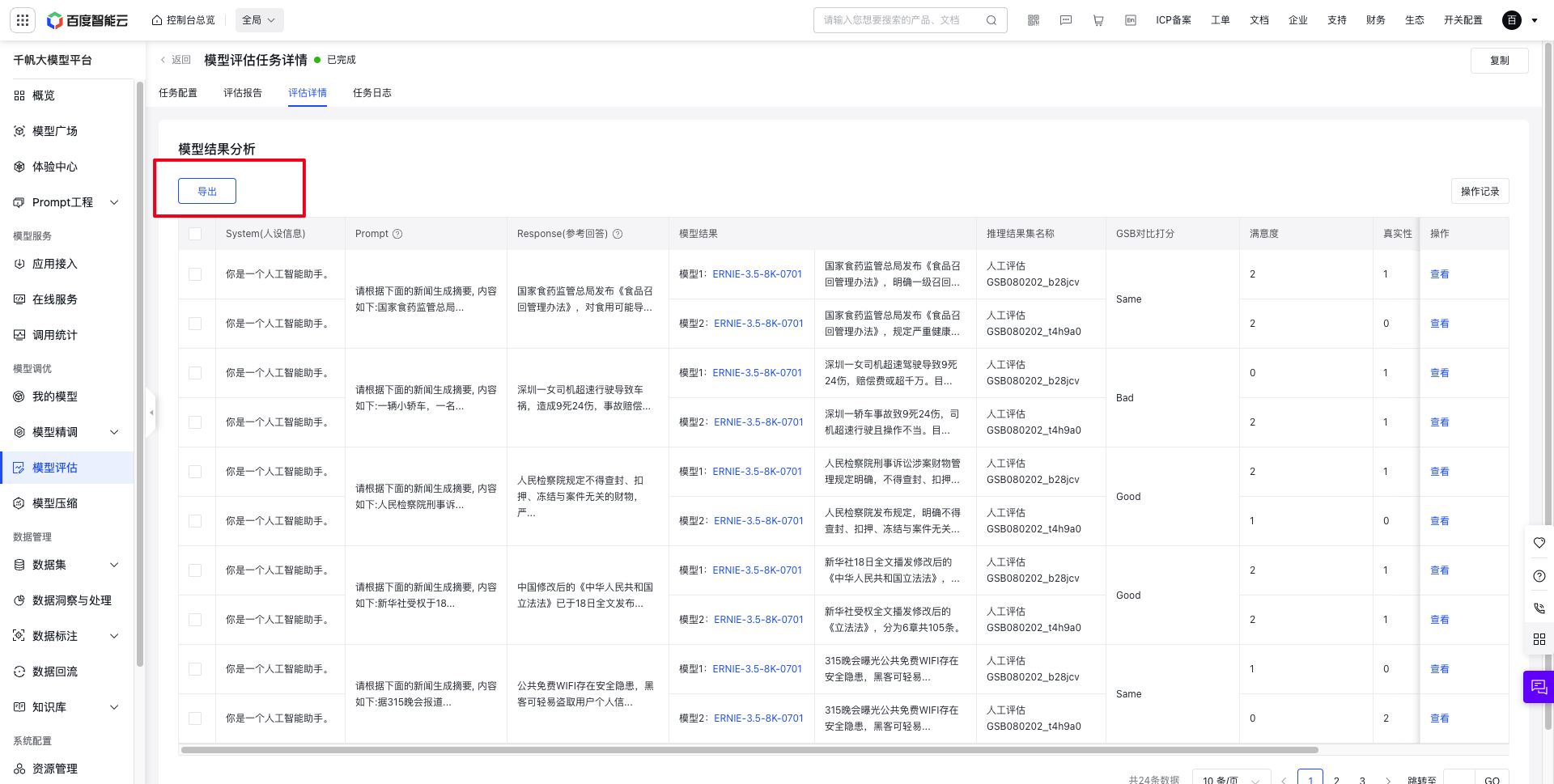Open the shopping cart icon
The height and width of the screenshot is (784, 1554).
pyautogui.click(x=1098, y=20)
